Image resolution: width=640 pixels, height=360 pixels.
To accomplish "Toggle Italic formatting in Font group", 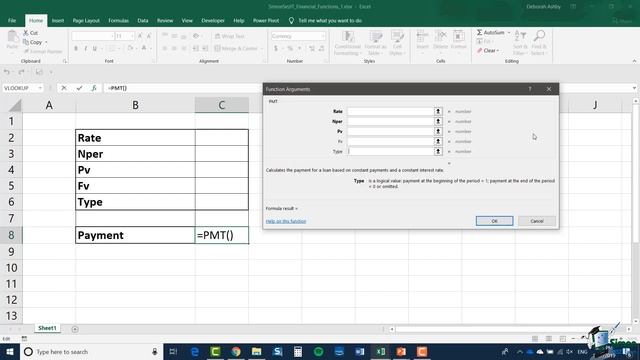I will click(x=85, y=49).
